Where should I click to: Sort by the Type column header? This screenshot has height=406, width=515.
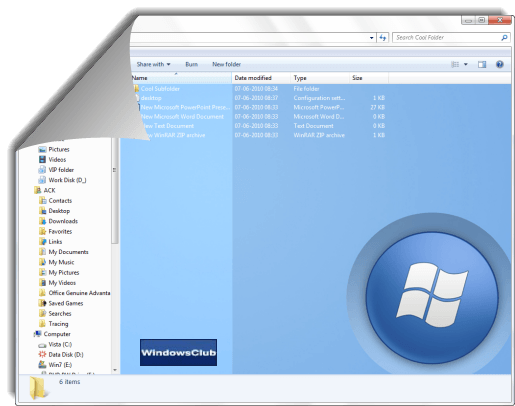(x=320, y=78)
